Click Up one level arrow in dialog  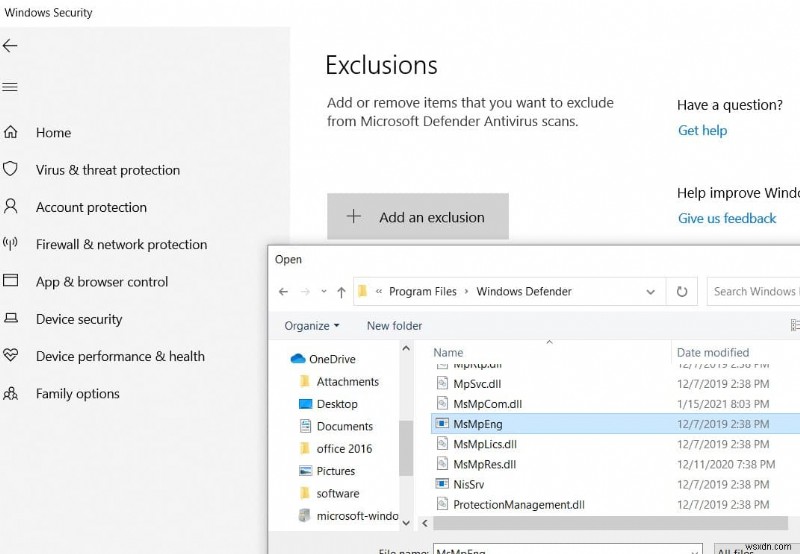[x=341, y=292]
